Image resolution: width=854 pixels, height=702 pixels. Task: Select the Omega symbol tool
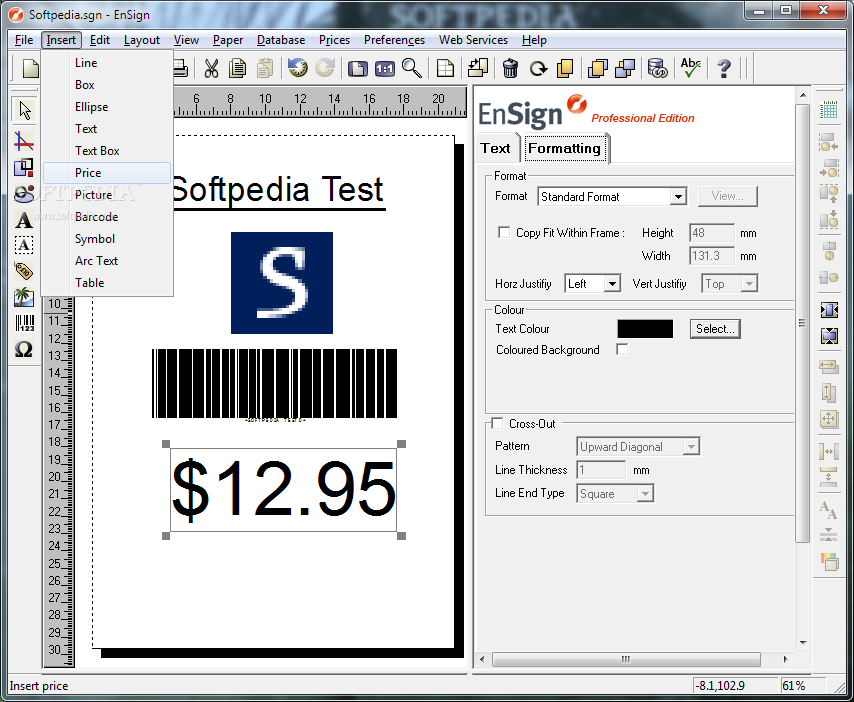pyautogui.click(x=24, y=349)
